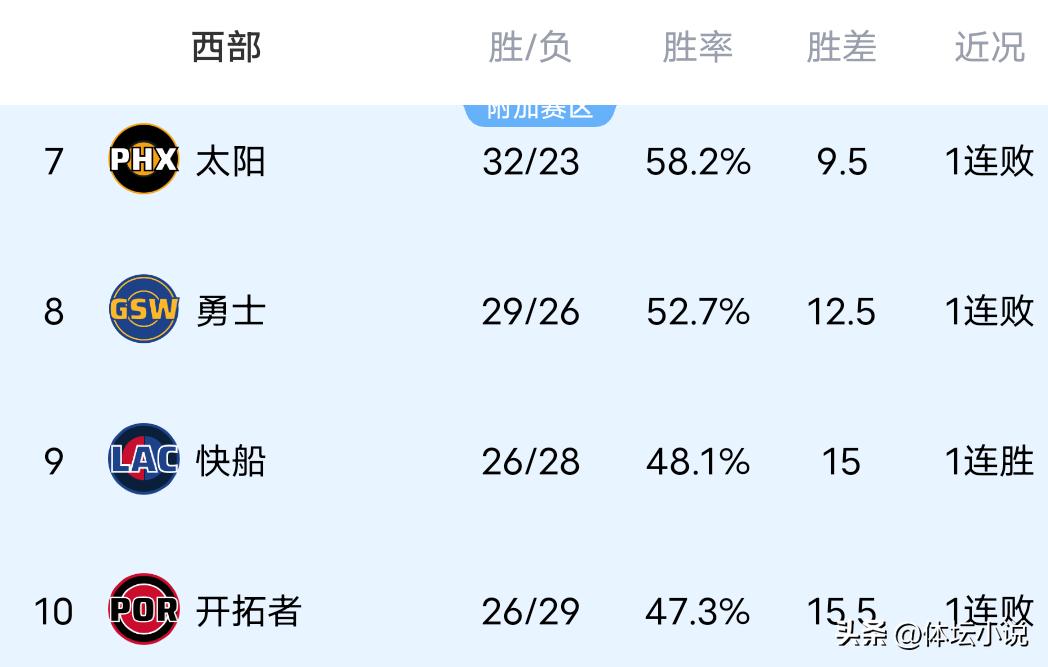Click the Golden State Warriors GSW logo
The image size is (1048, 667).
point(143,310)
